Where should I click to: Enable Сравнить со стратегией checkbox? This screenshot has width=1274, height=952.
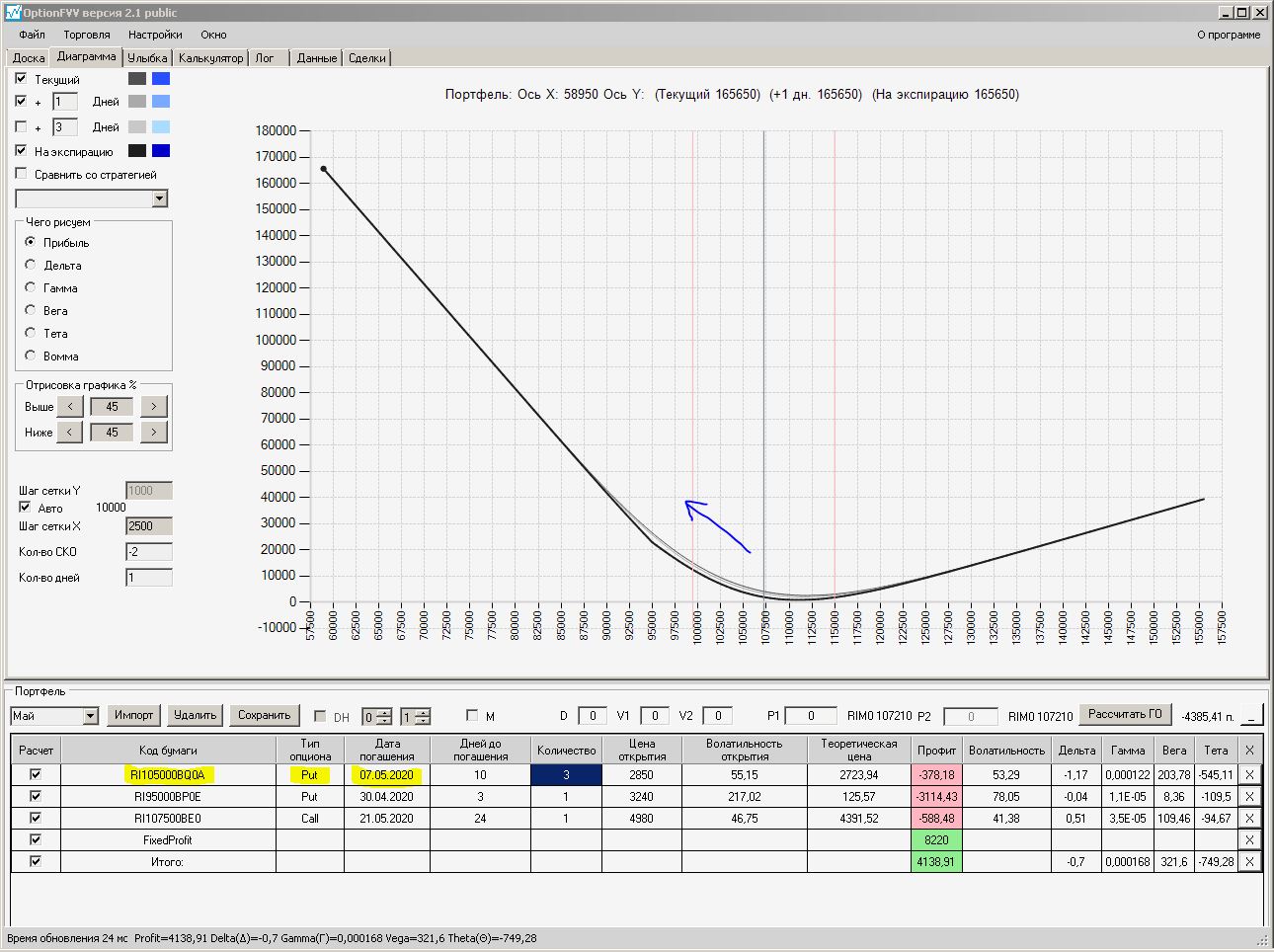pos(22,174)
